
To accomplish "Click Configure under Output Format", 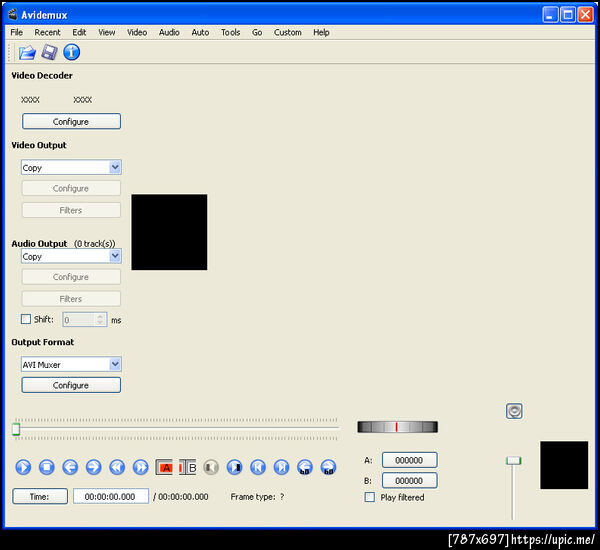I will coord(71,385).
